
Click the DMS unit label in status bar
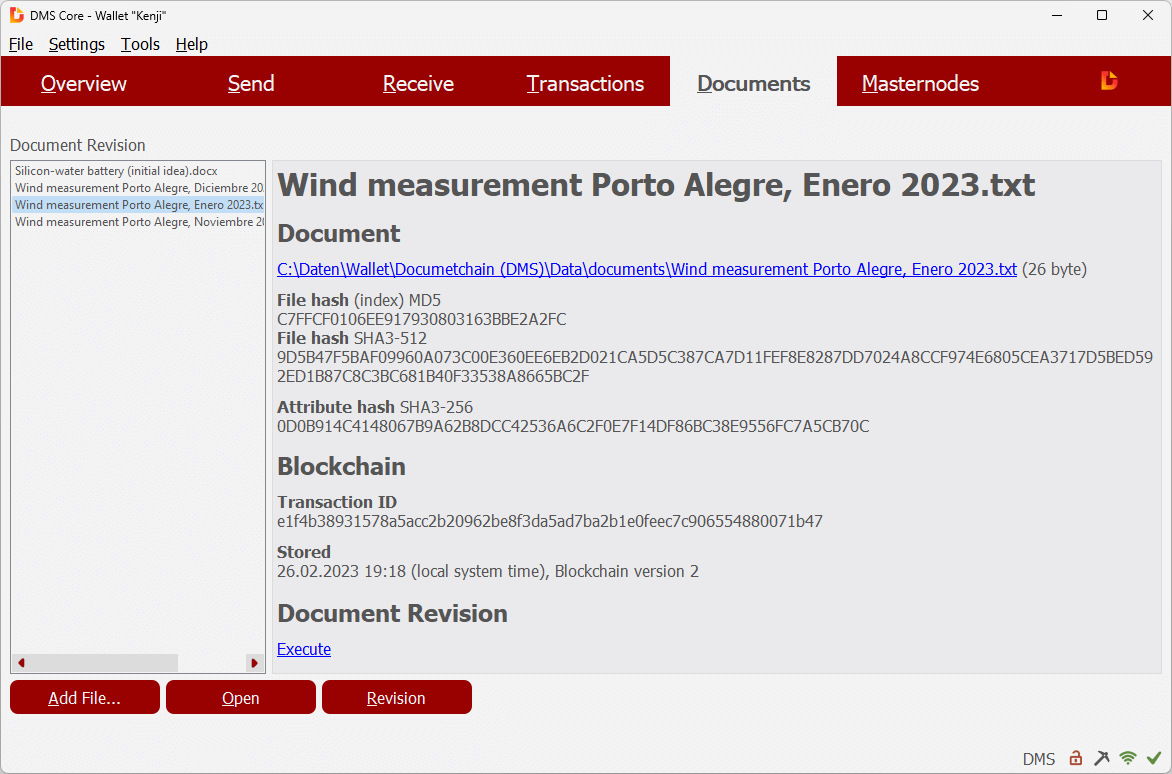tap(1039, 759)
